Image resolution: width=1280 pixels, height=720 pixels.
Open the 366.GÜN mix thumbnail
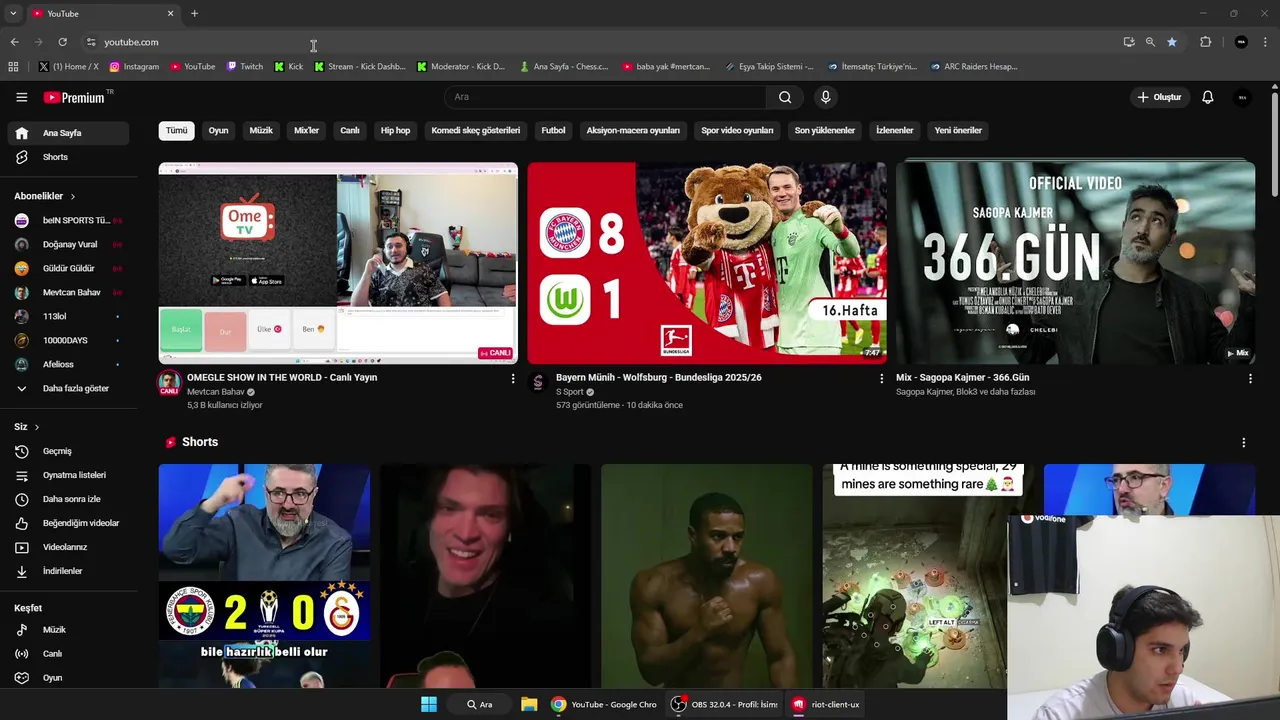1075,263
